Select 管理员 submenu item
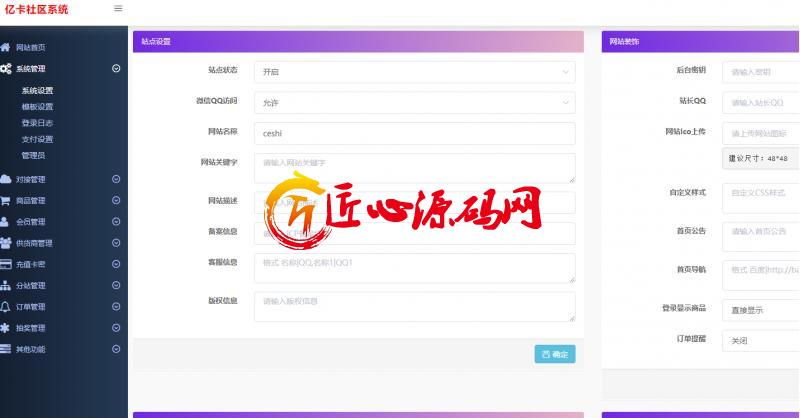This screenshot has width=800, height=418. click(33, 155)
